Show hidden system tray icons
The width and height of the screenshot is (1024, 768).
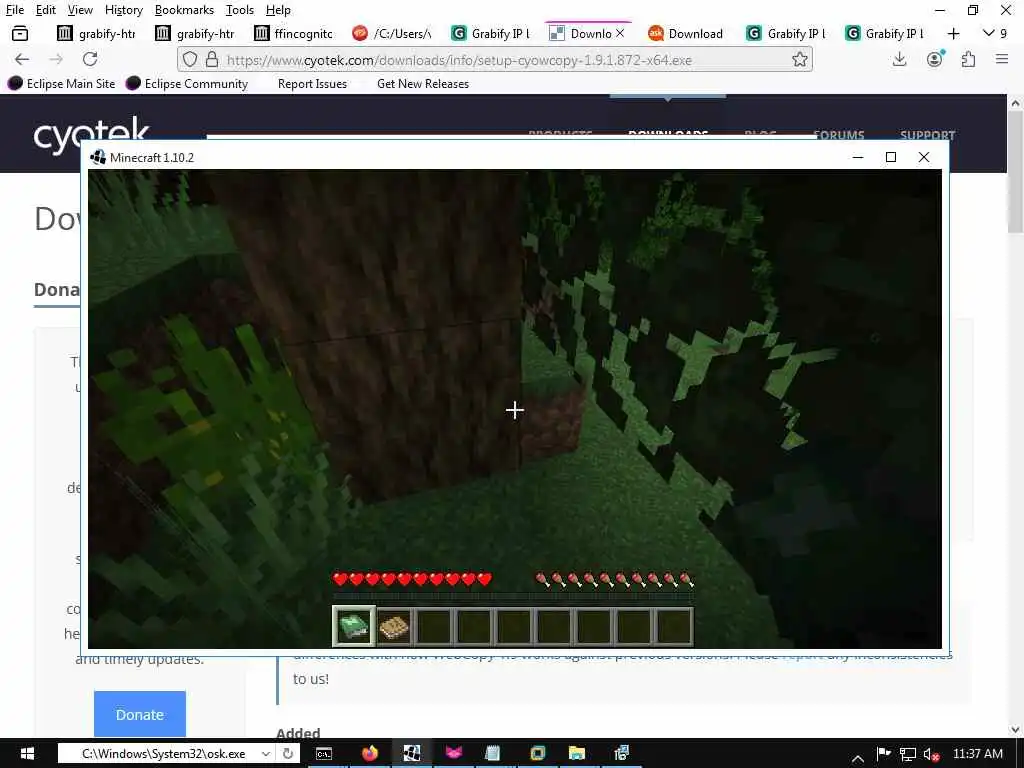click(857, 756)
